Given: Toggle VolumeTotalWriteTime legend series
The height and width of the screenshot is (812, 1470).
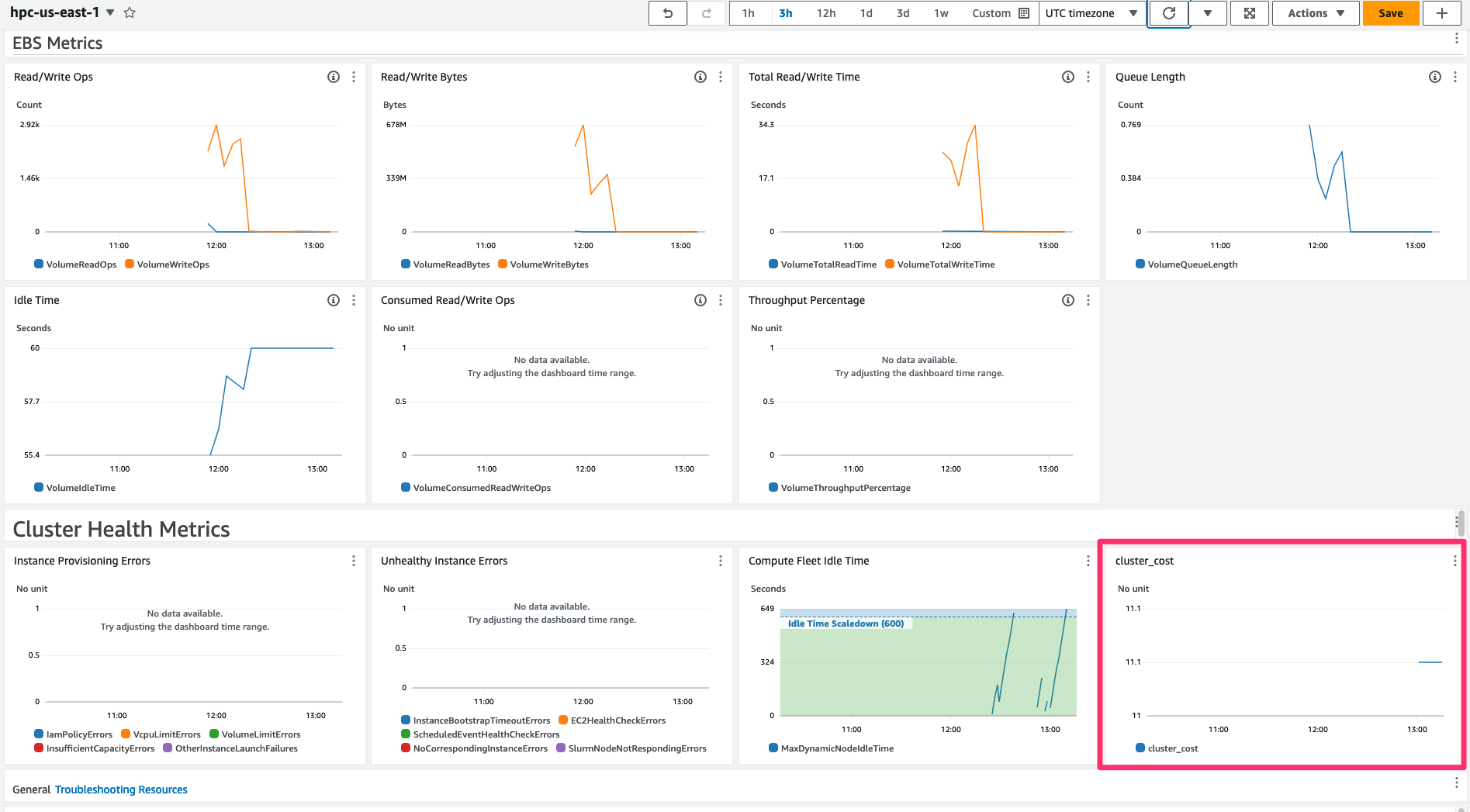Looking at the screenshot, I should click(x=939, y=264).
